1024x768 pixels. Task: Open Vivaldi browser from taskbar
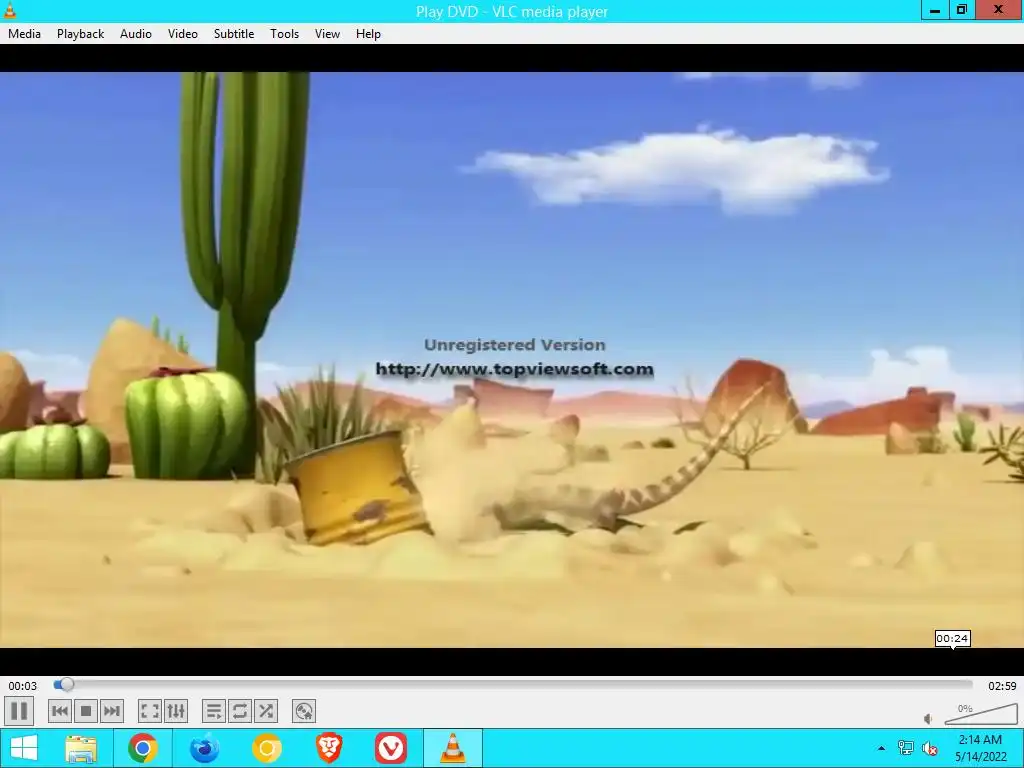(391, 748)
